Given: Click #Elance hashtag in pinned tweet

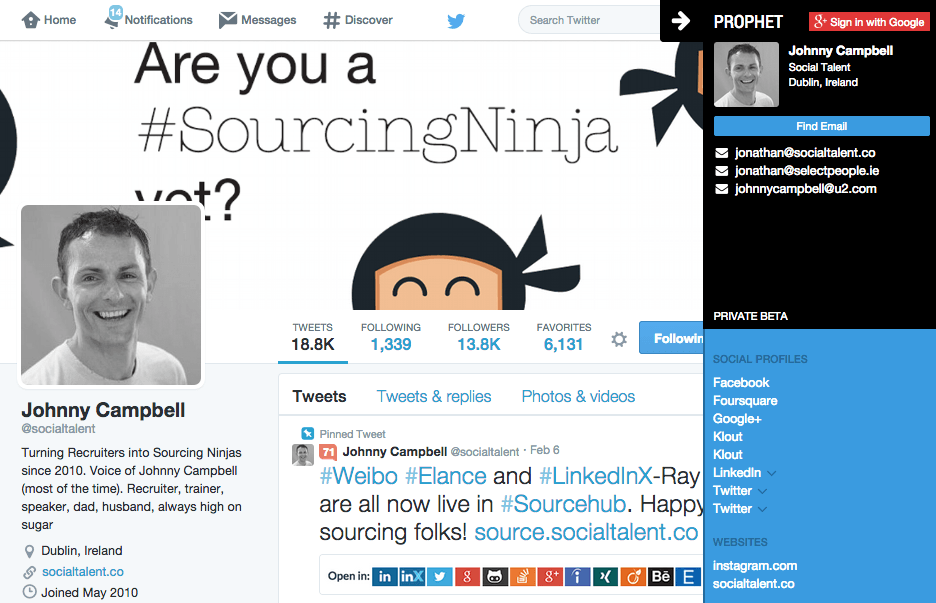Looking at the screenshot, I should point(446,476).
